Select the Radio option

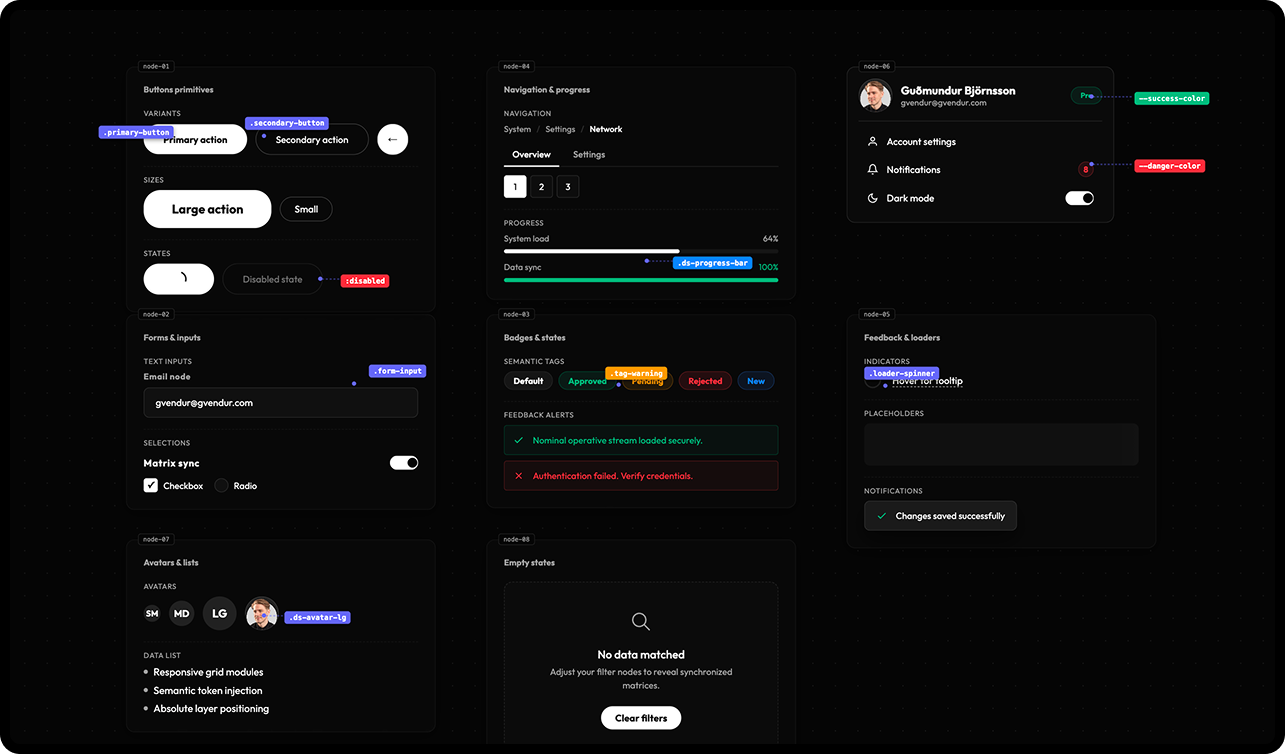(221, 486)
